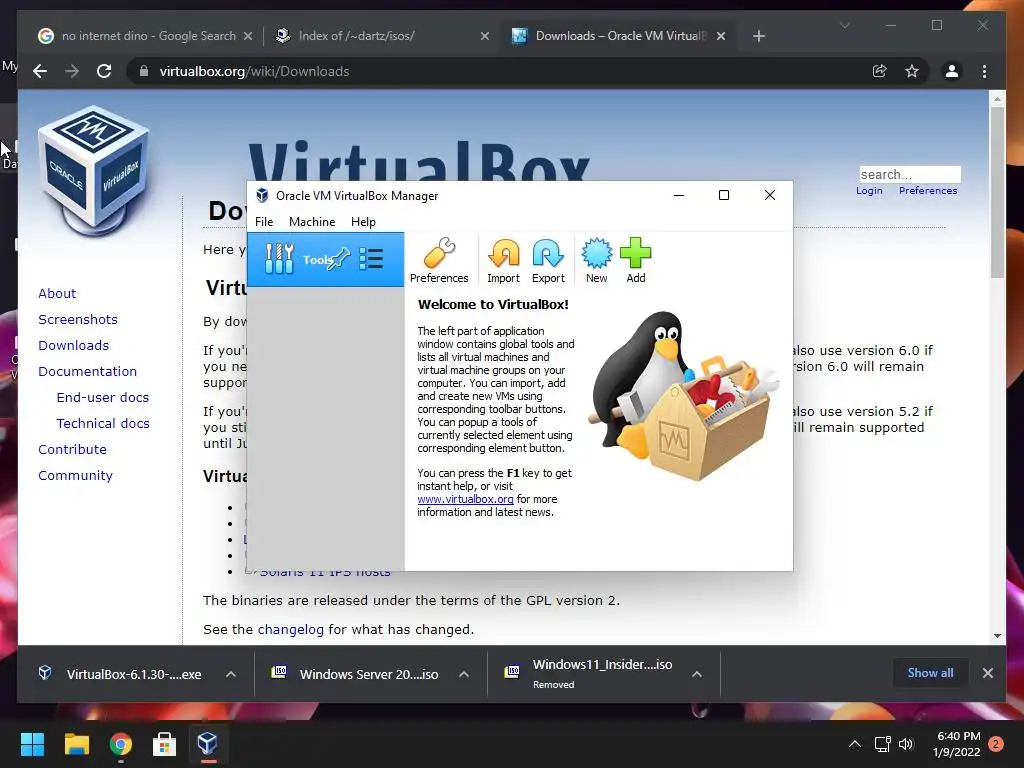Show hidden system tray icons
Viewport: 1024px width, 768px height.
tap(854, 744)
